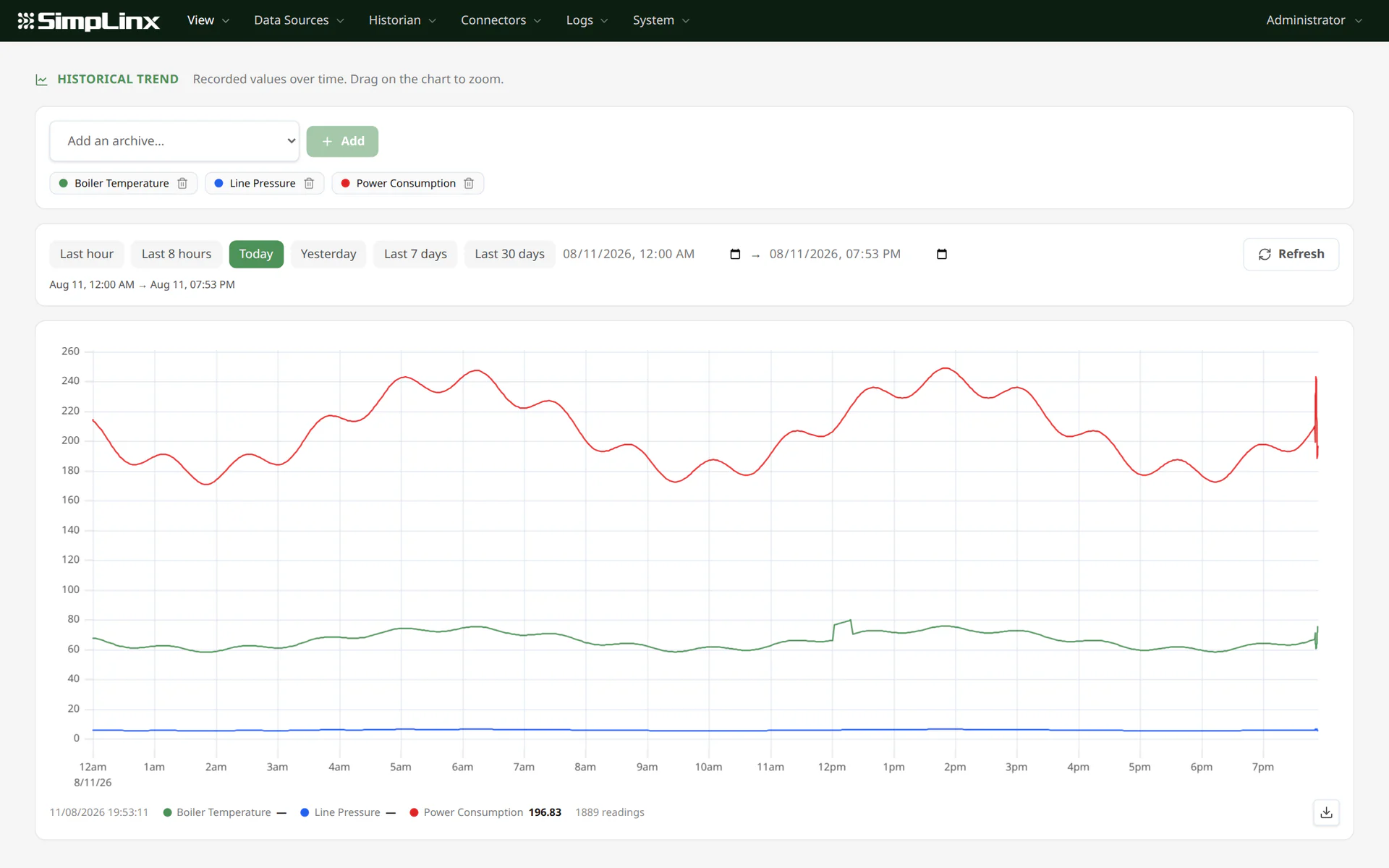Expand the Logs menu

(587, 20)
